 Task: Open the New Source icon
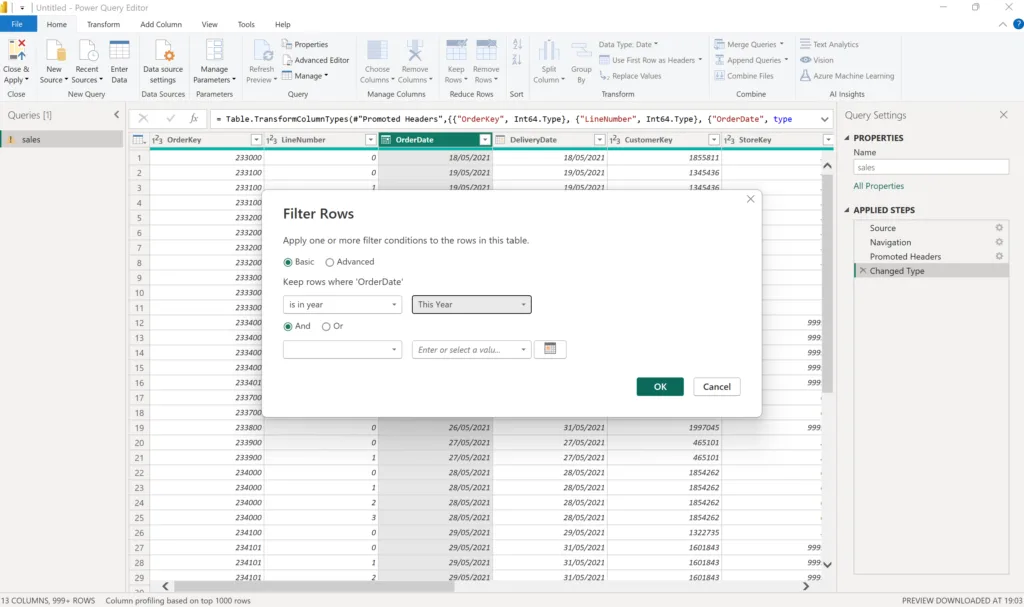pos(55,50)
